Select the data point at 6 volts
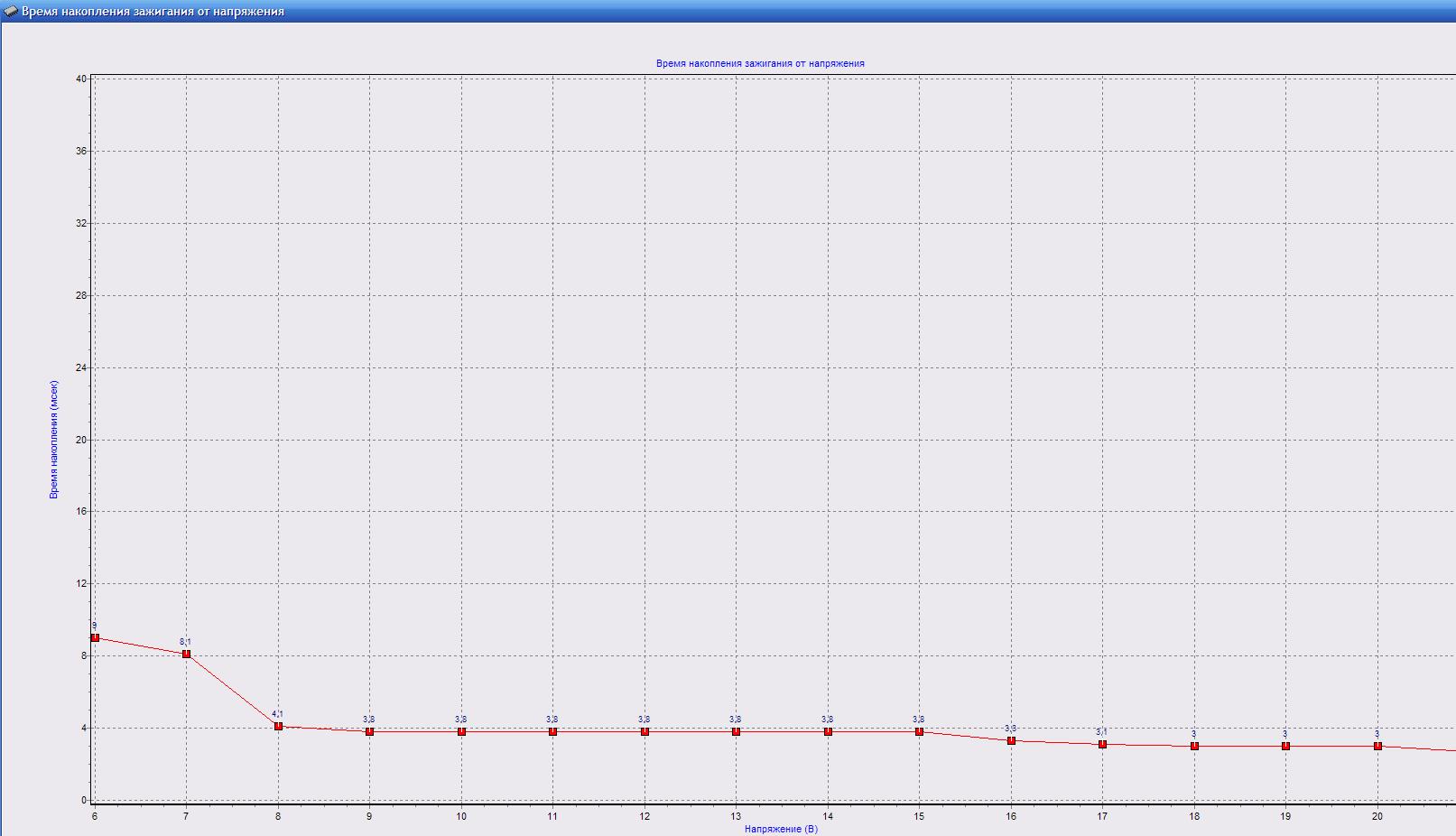Viewport: 1456px width, 836px height. tap(95, 637)
